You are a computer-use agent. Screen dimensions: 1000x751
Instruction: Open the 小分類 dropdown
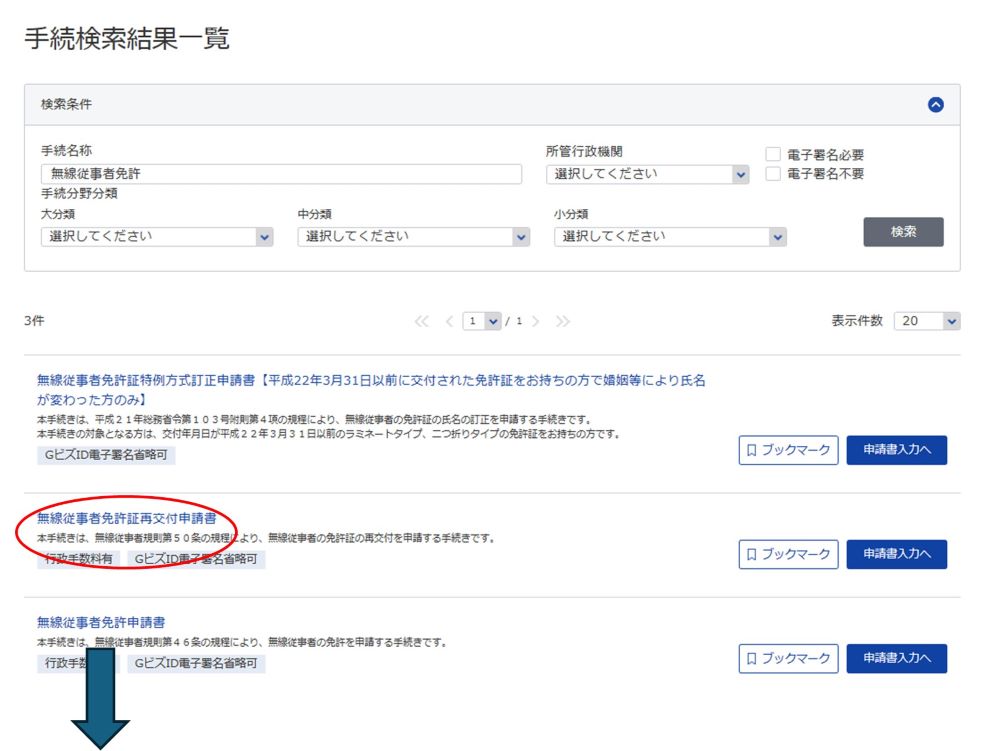(670, 237)
